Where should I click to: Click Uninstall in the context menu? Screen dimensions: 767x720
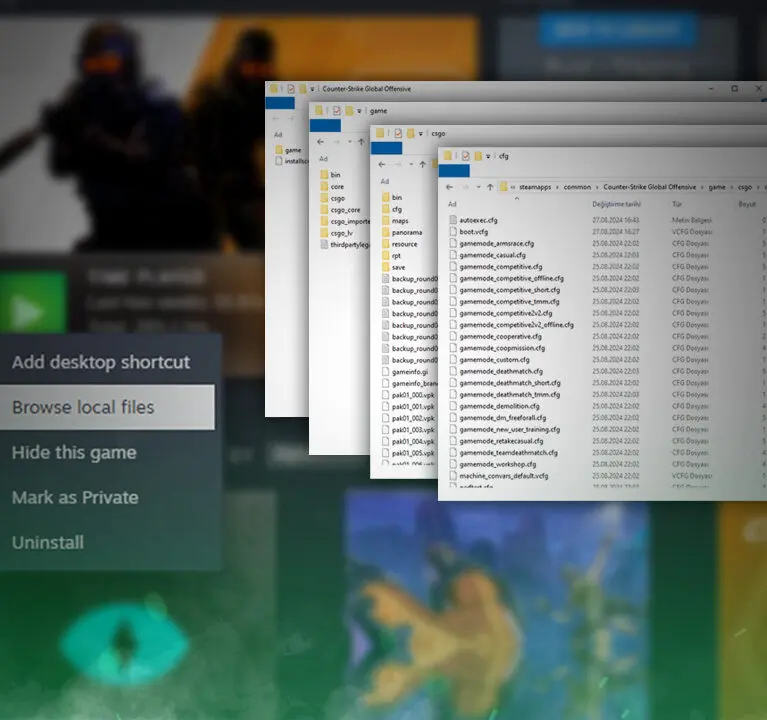(x=47, y=542)
